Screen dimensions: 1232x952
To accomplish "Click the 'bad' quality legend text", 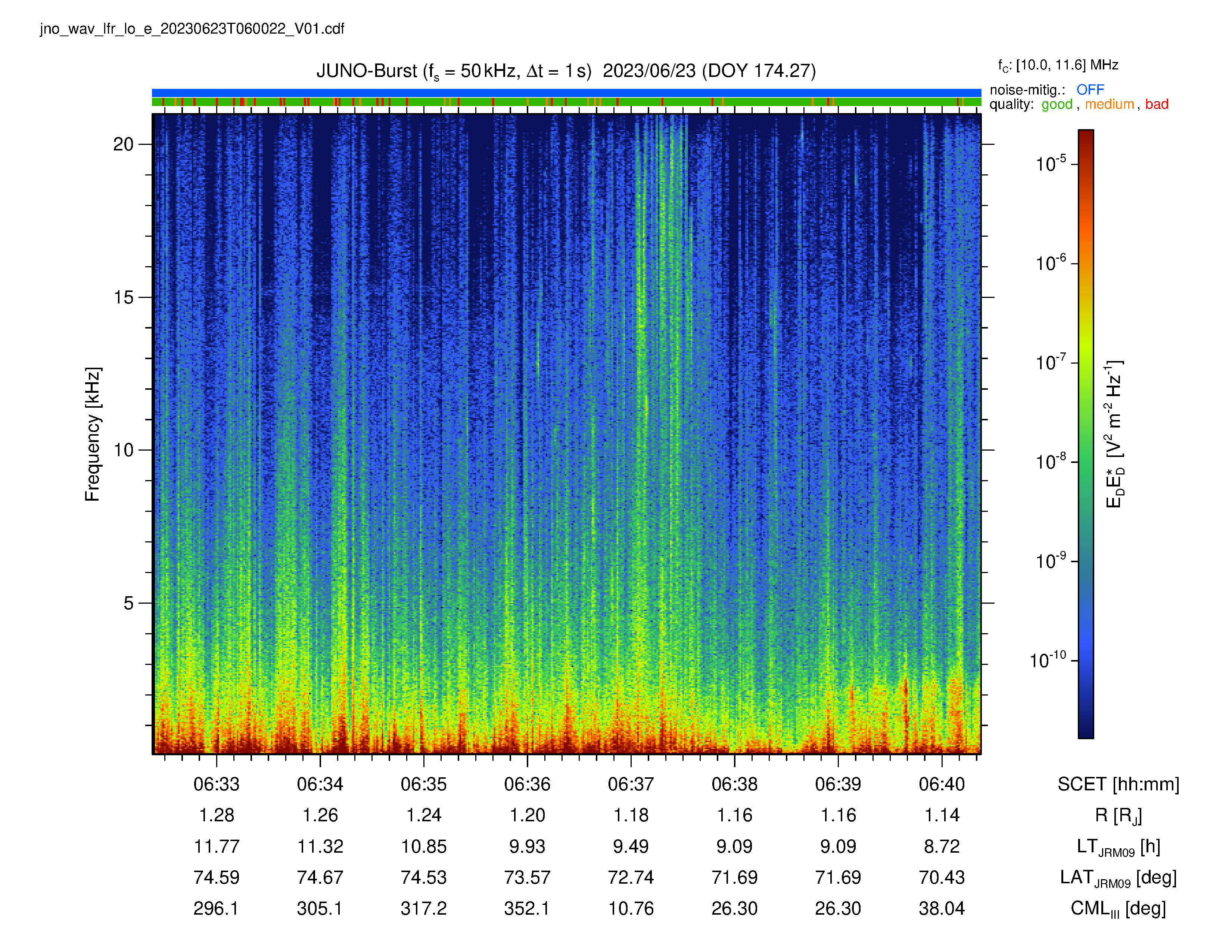I will 1157,104.
